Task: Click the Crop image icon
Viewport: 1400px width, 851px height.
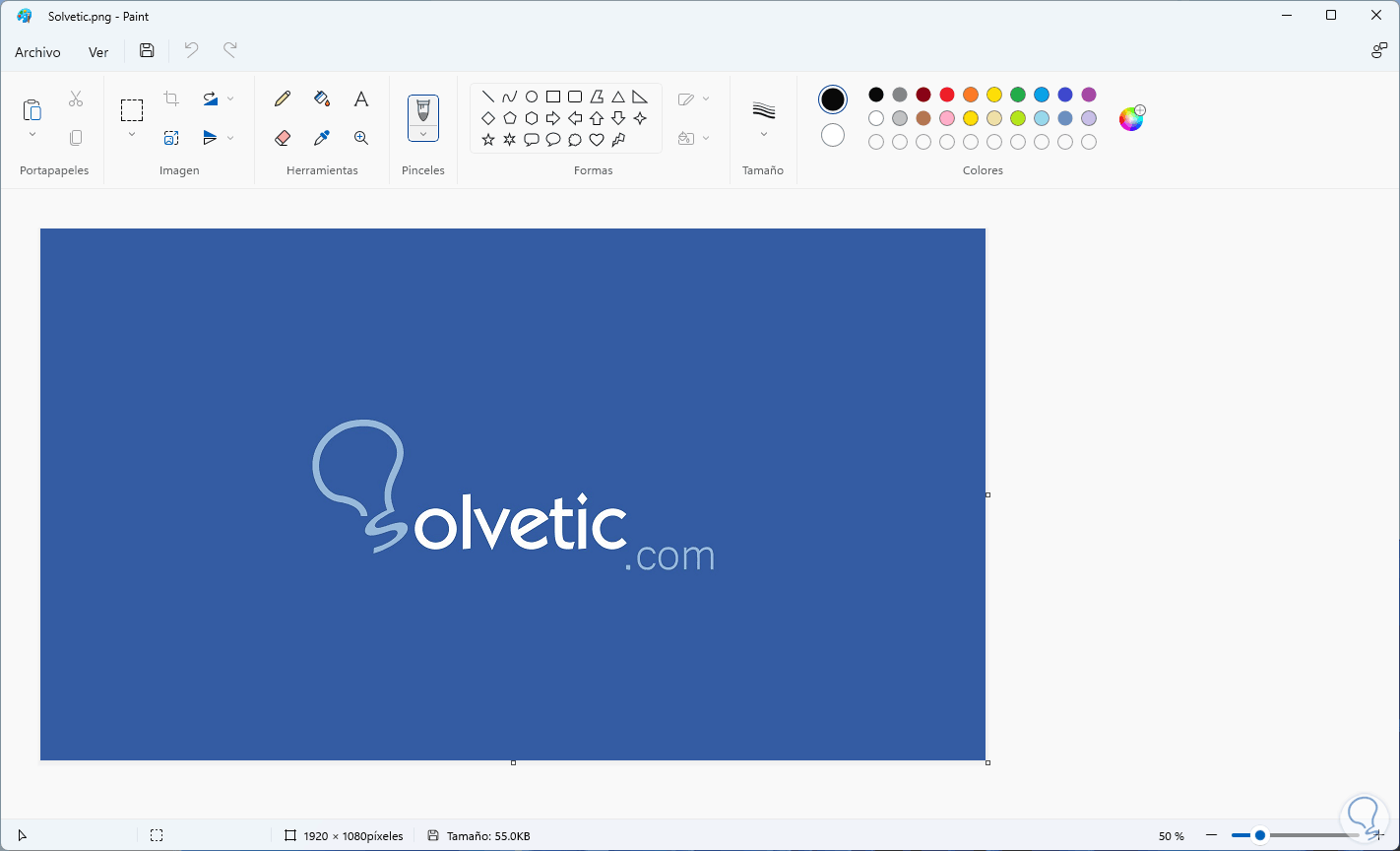Action: (x=171, y=98)
